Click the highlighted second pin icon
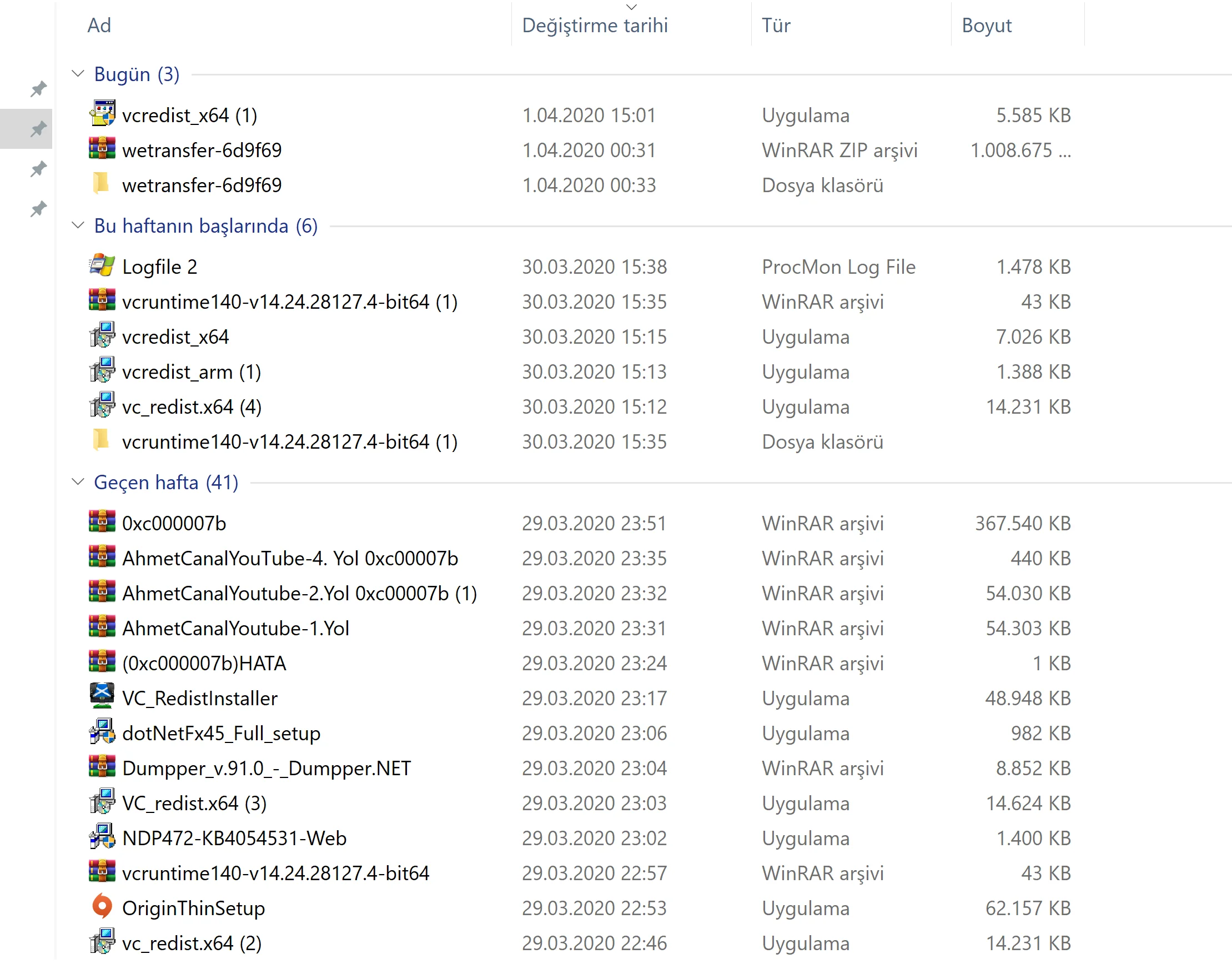Image resolution: width=1232 pixels, height=979 pixels. point(38,129)
